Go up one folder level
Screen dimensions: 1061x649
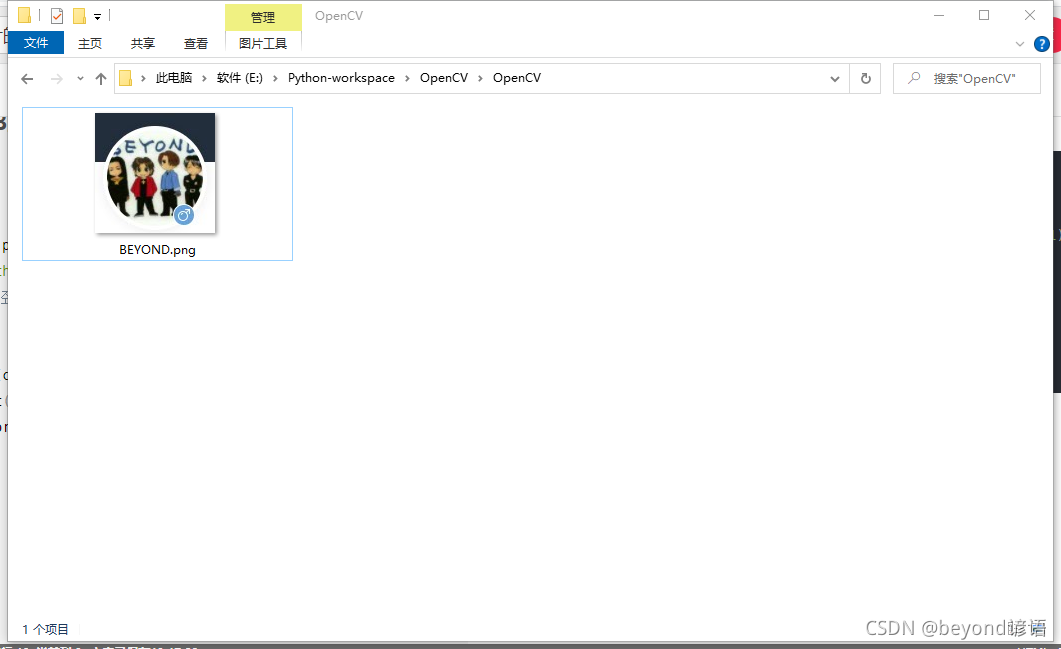pyautogui.click(x=101, y=79)
